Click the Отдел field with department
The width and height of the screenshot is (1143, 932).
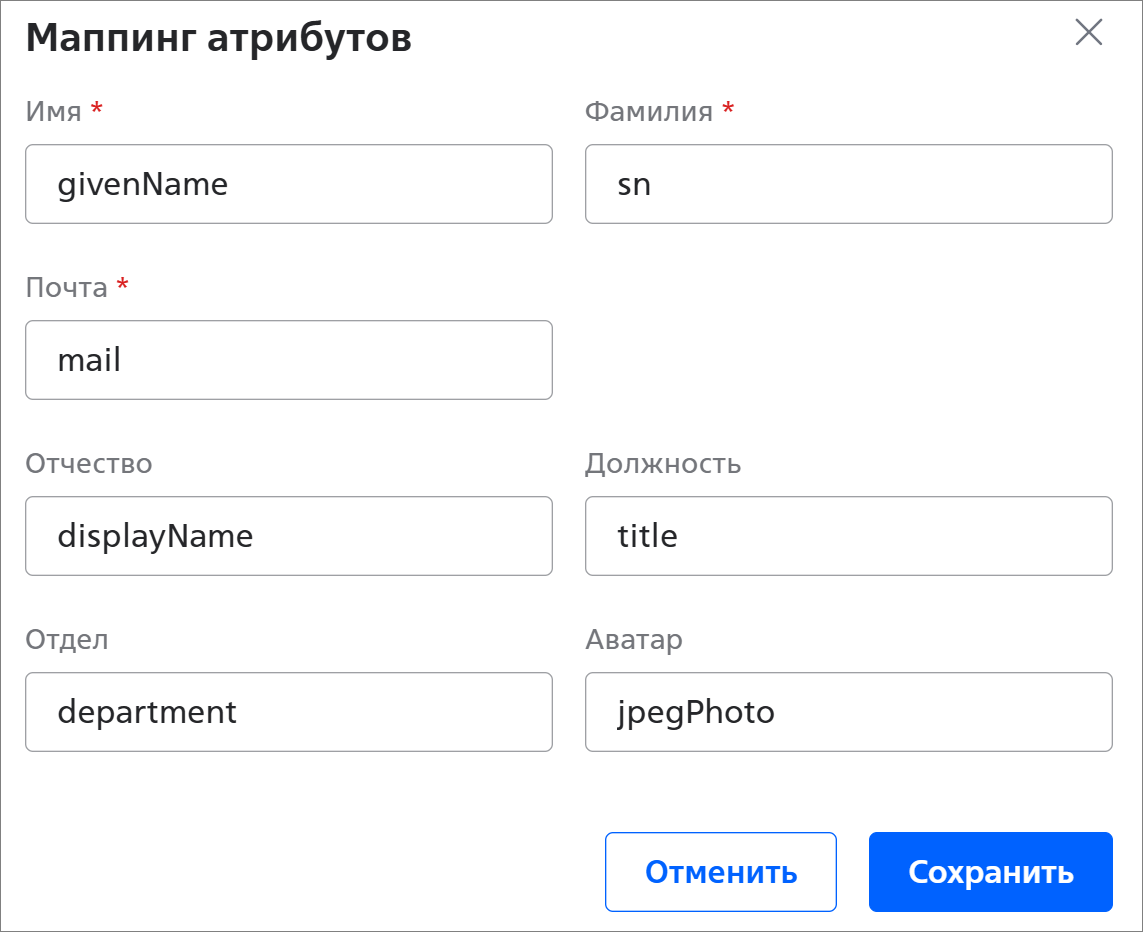coord(289,712)
